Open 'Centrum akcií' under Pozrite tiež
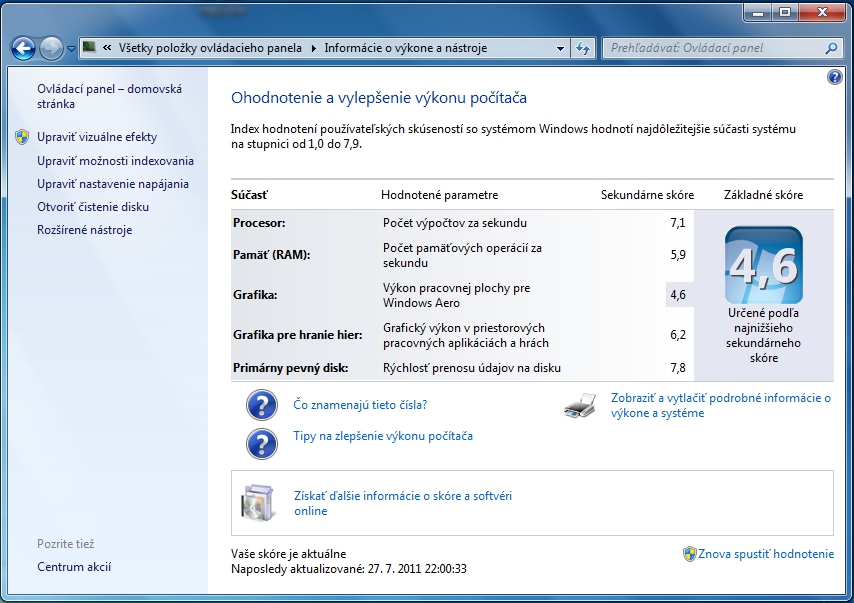Viewport: 854px width, 603px height. pos(74,567)
